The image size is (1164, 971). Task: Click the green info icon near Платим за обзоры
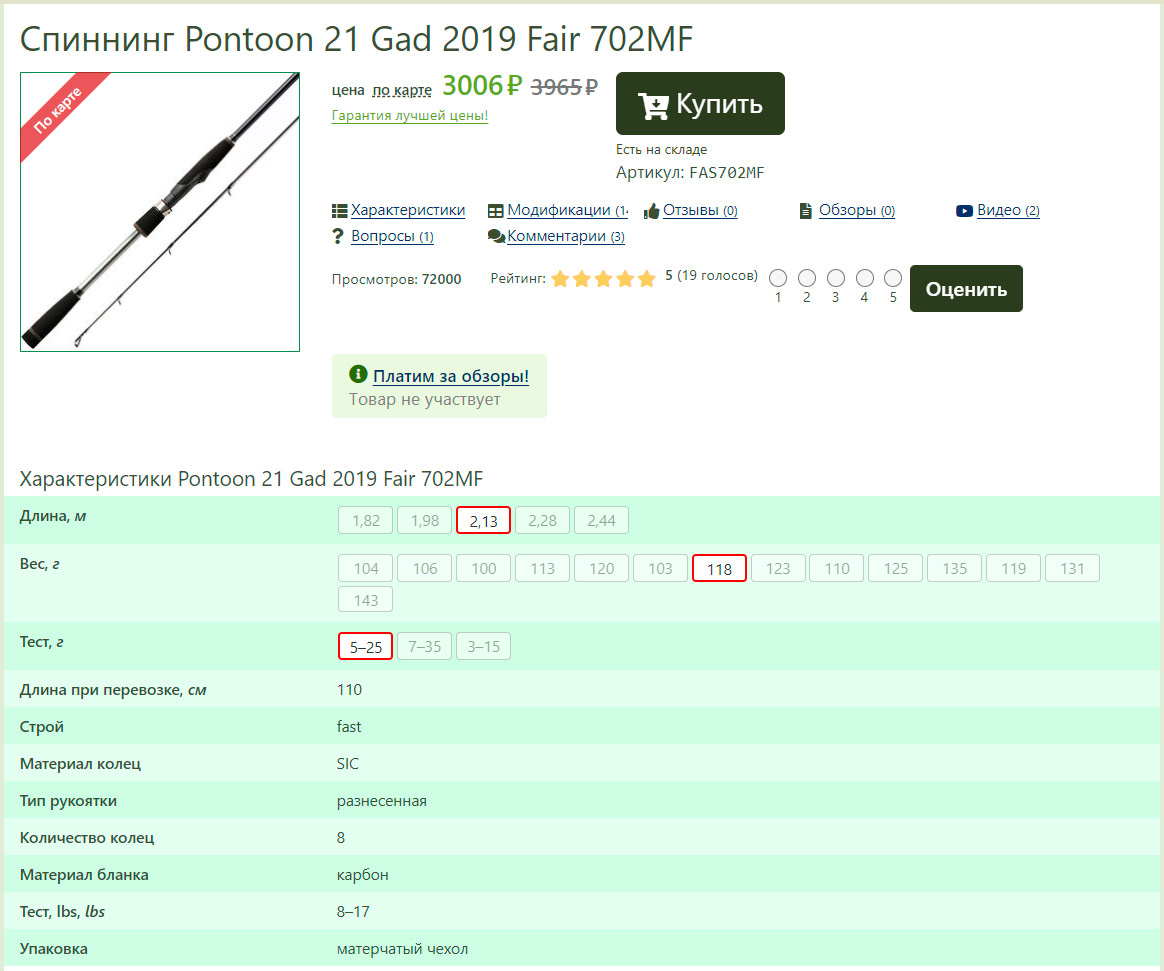(x=358, y=373)
